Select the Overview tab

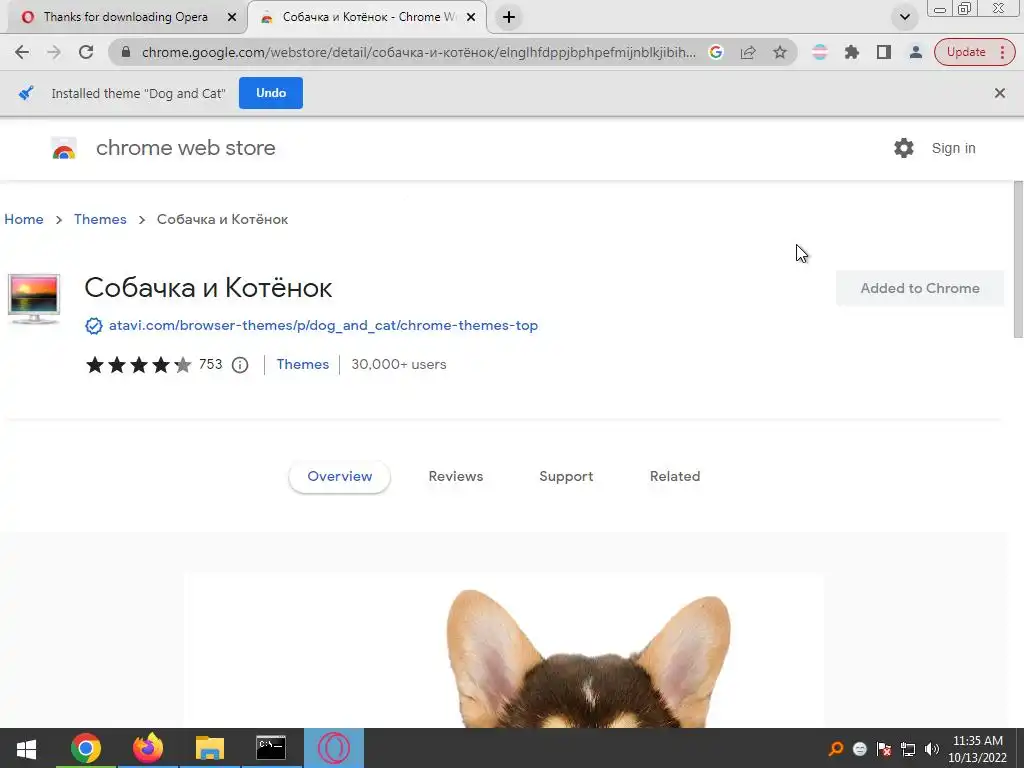point(340,477)
